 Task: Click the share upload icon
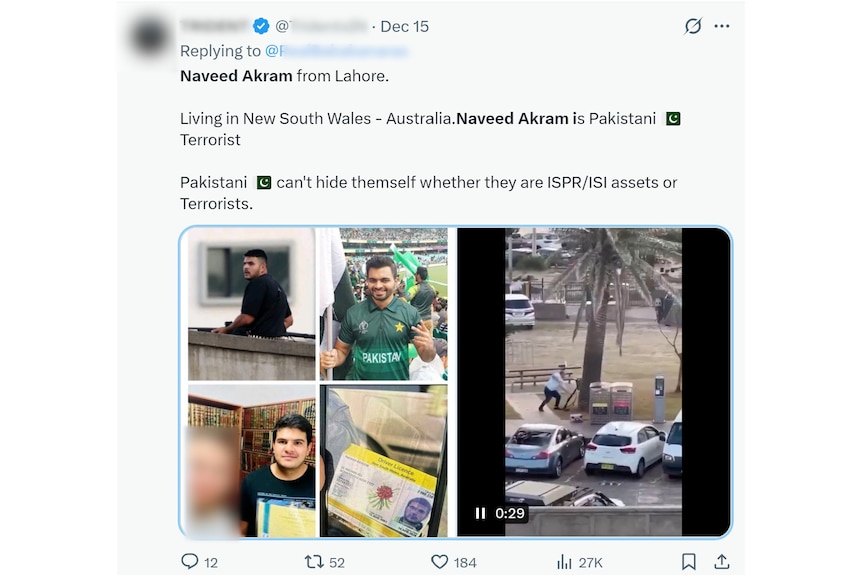tap(721, 561)
